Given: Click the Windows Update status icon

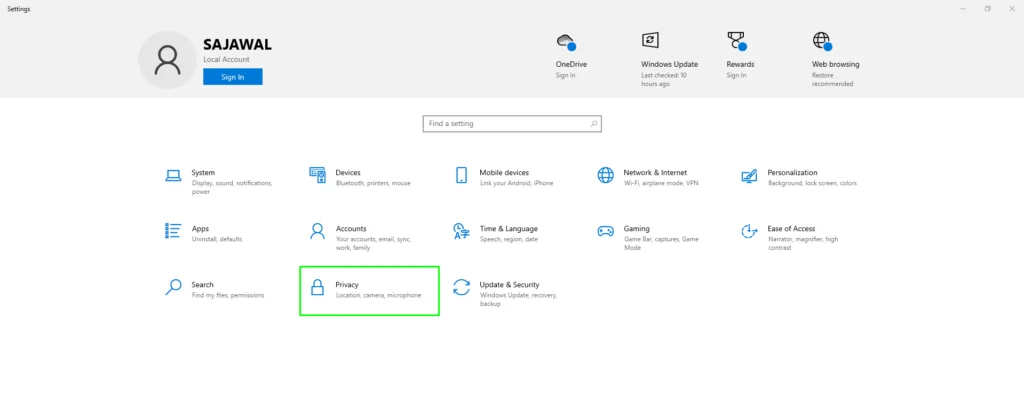Looking at the screenshot, I should click(x=650, y=41).
